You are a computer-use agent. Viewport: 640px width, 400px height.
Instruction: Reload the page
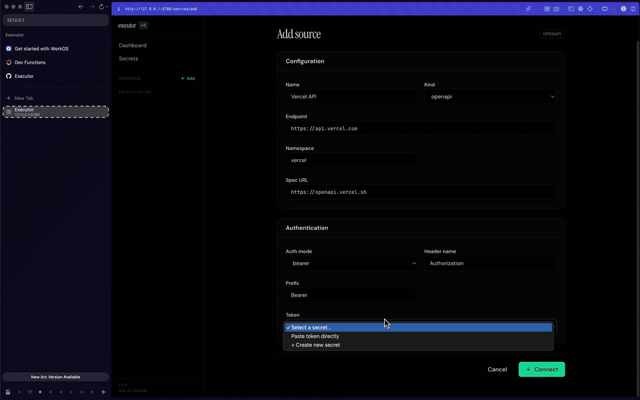click(102, 7)
